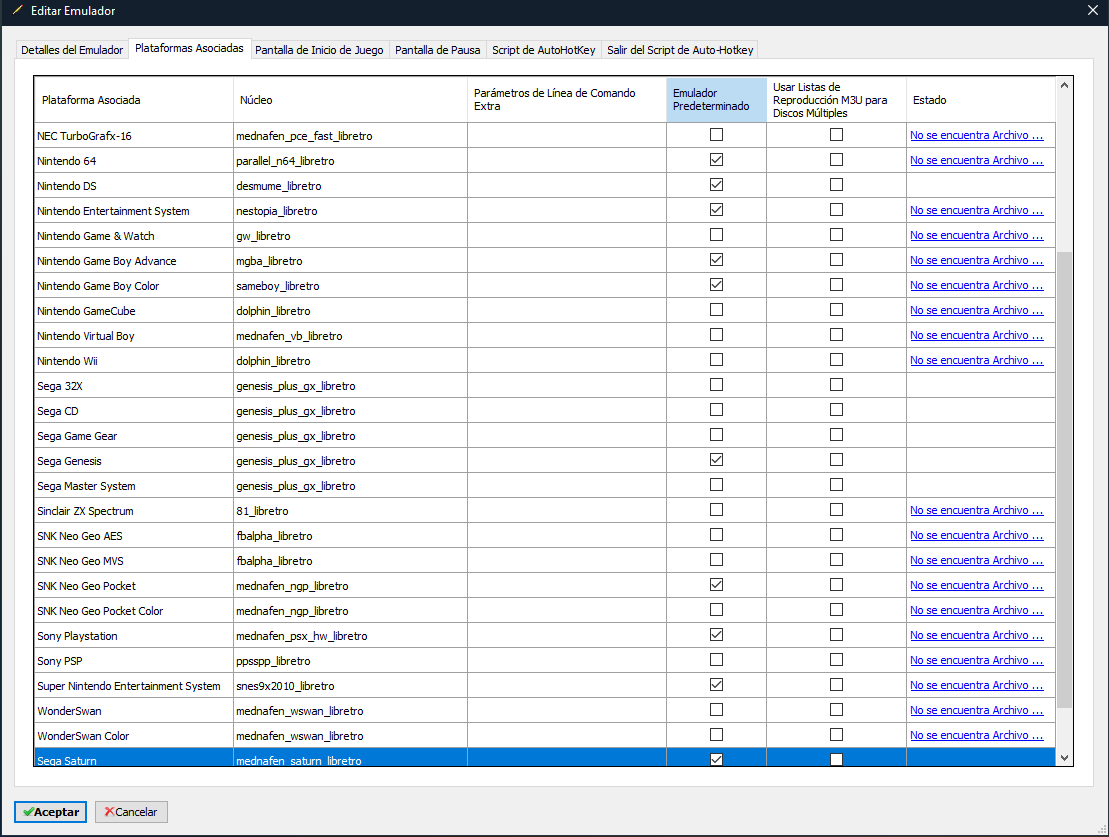Uncheck default emulator for Sega Genesis
This screenshot has height=837, width=1109.
pos(716,460)
